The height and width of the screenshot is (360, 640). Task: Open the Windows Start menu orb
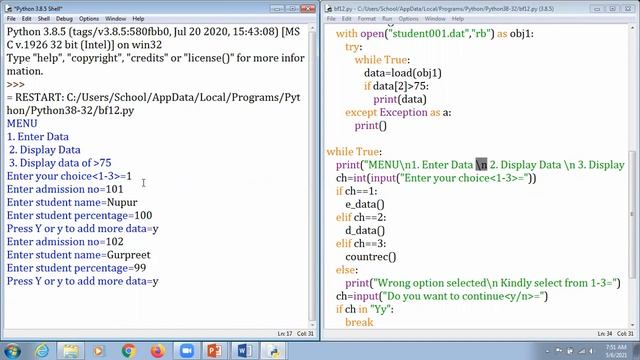point(13,351)
